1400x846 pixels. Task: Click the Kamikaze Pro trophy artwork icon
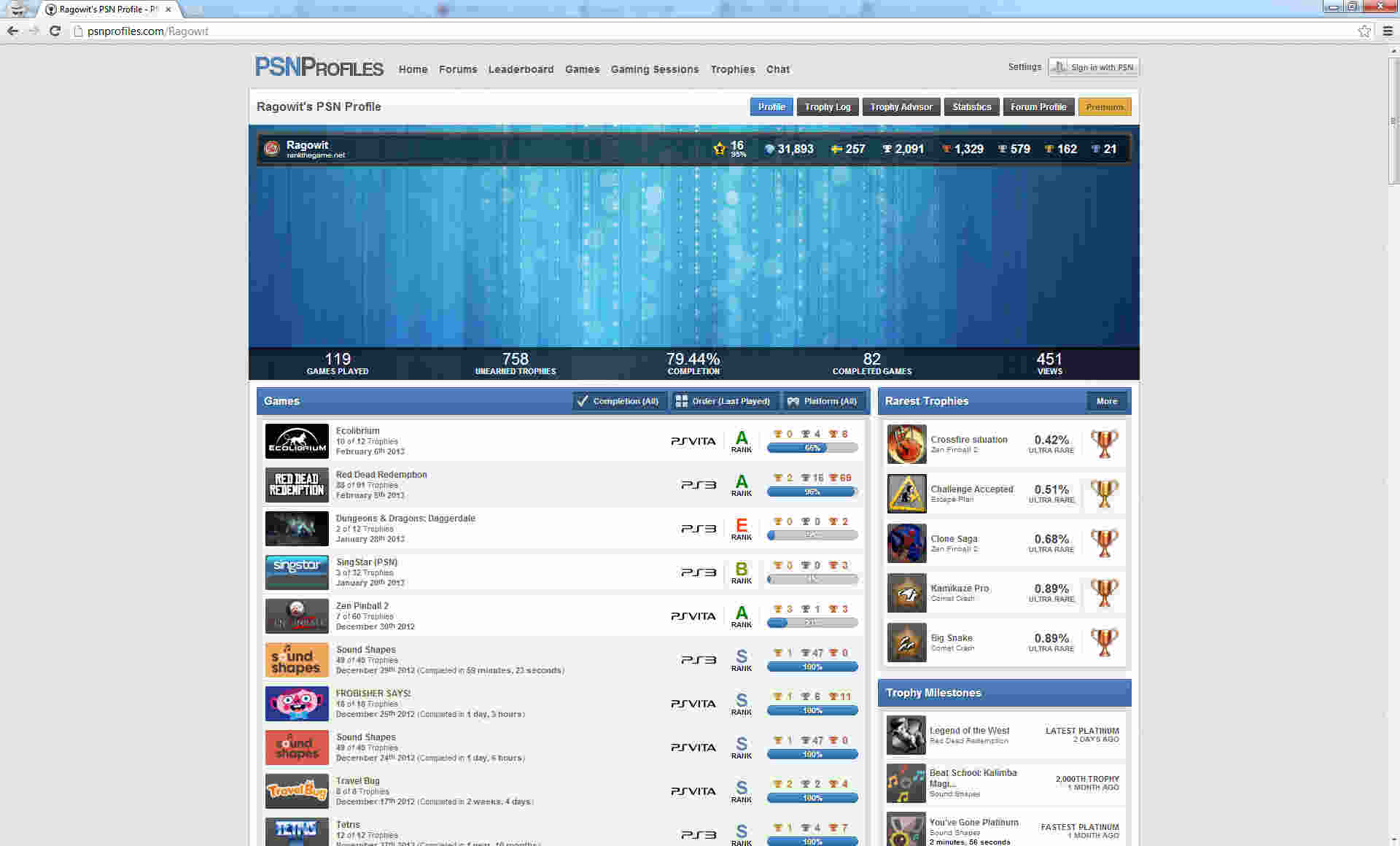point(906,593)
